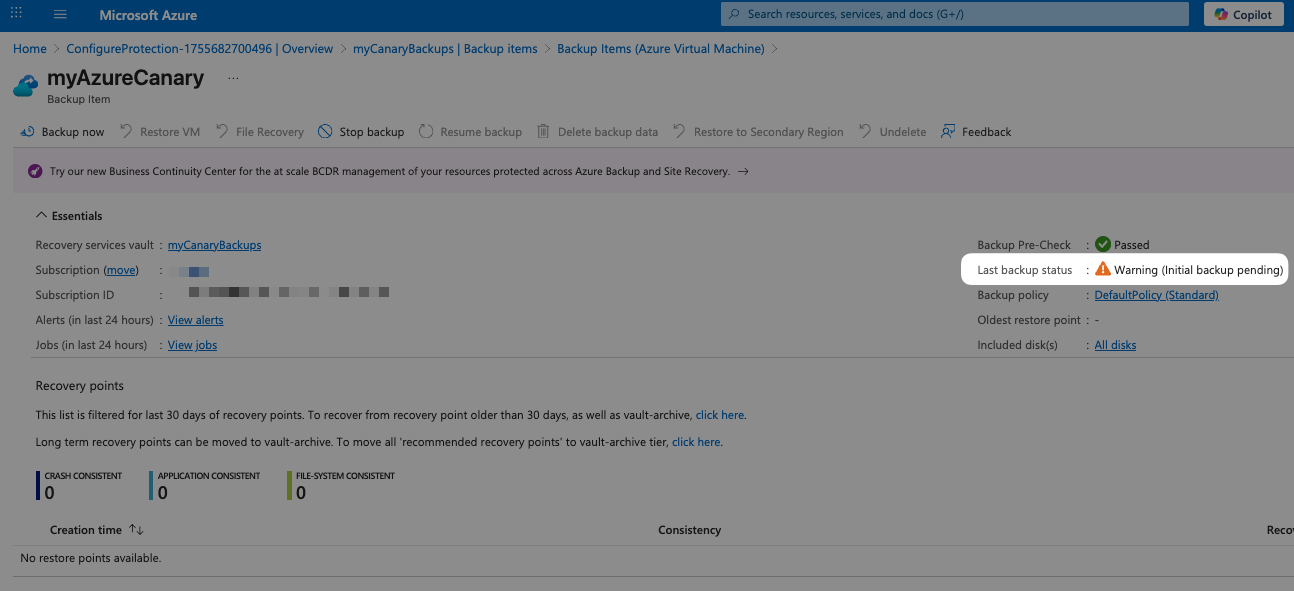Open the View alerts link
Screen dimensions: 1294x591
tap(196, 320)
